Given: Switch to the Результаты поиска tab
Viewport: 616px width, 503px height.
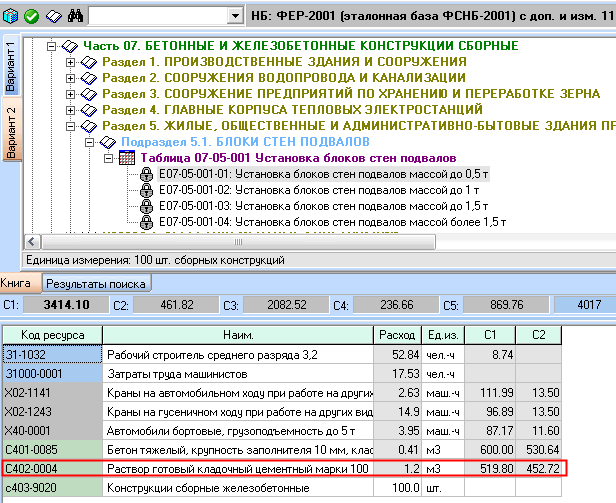Looking at the screenshot, I should pyautogui.click(x=79, y=283).
